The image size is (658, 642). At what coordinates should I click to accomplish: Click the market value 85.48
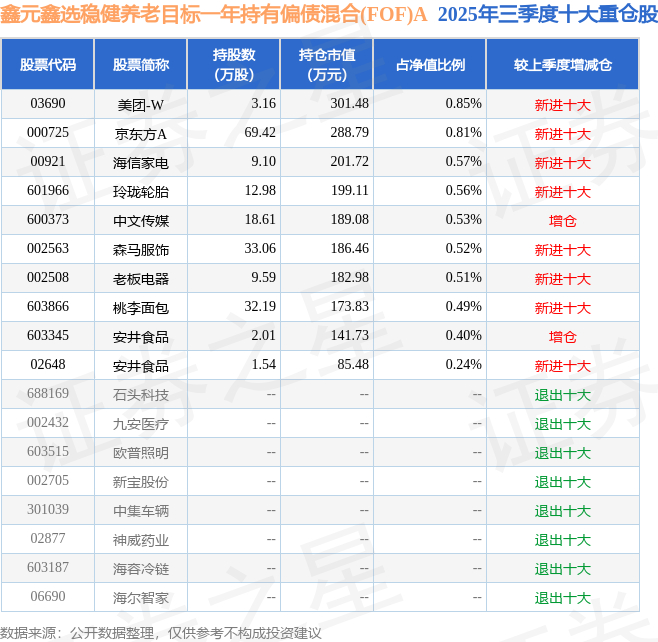point(352,364)
